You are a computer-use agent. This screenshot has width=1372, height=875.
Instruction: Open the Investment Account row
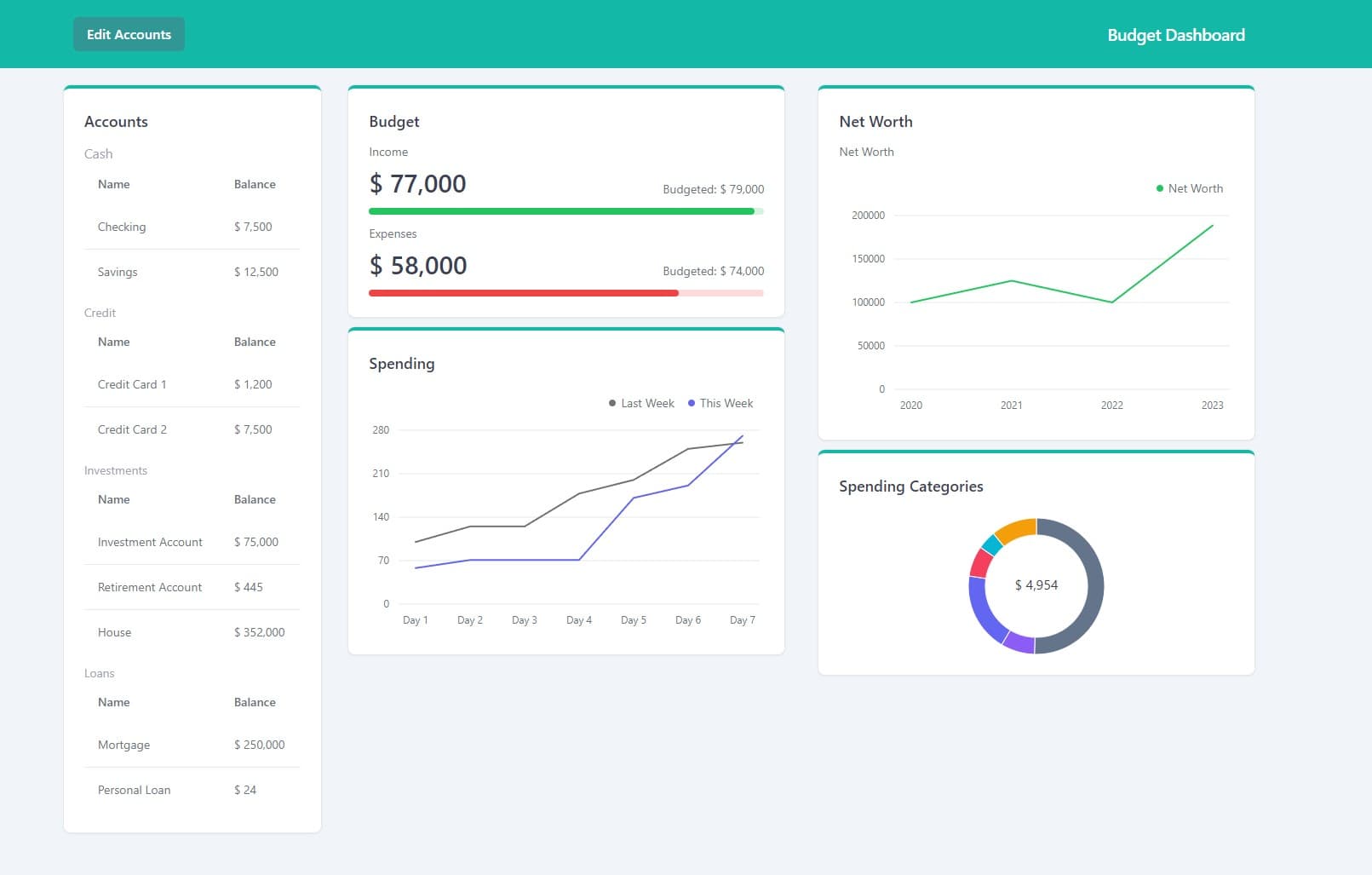pos(192,542)
